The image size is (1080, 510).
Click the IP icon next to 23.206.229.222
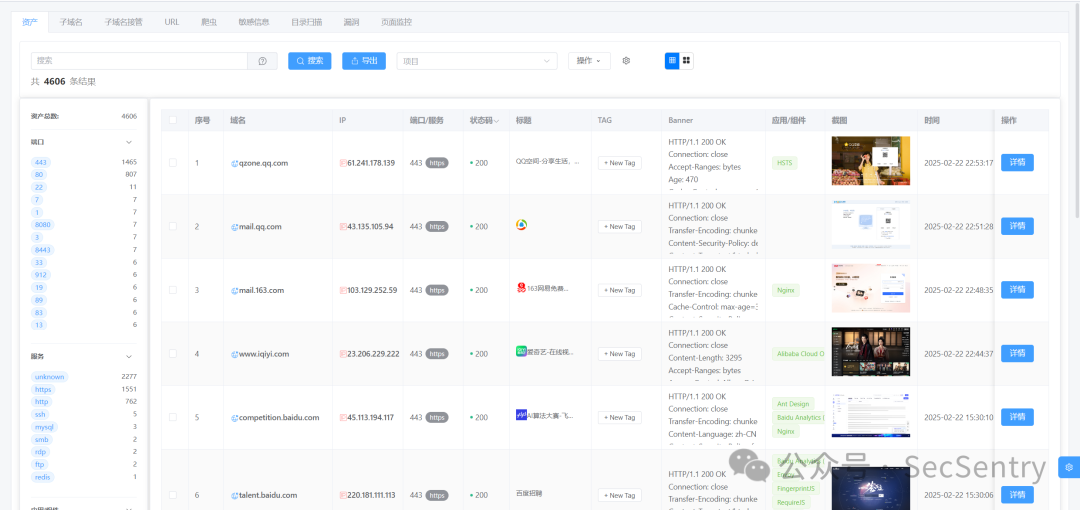(x=343, y=354)
